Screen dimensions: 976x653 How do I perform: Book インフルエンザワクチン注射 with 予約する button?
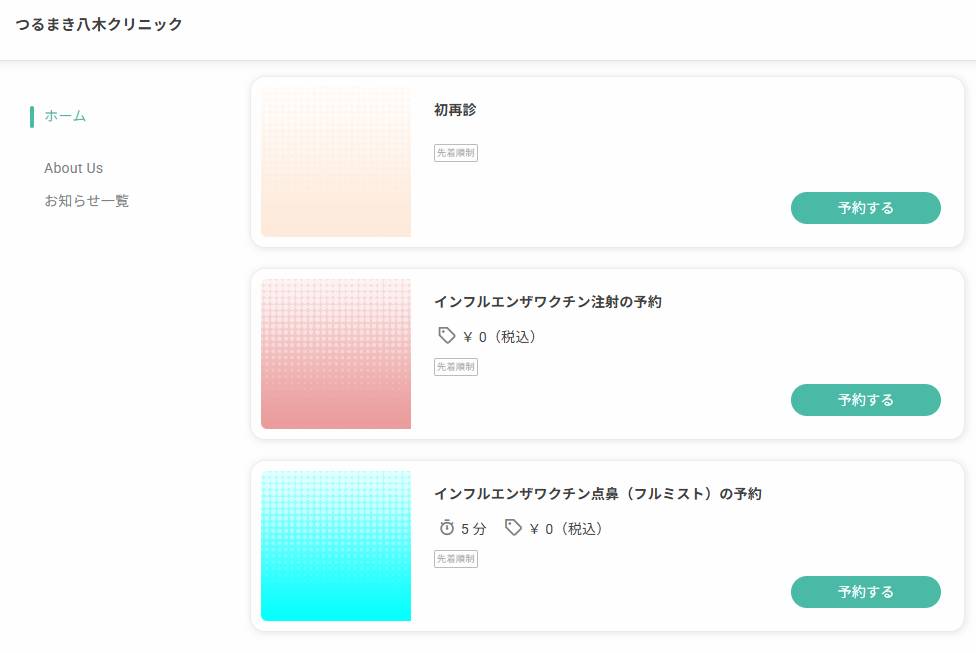pyautogui.click(x=865, y=400)
